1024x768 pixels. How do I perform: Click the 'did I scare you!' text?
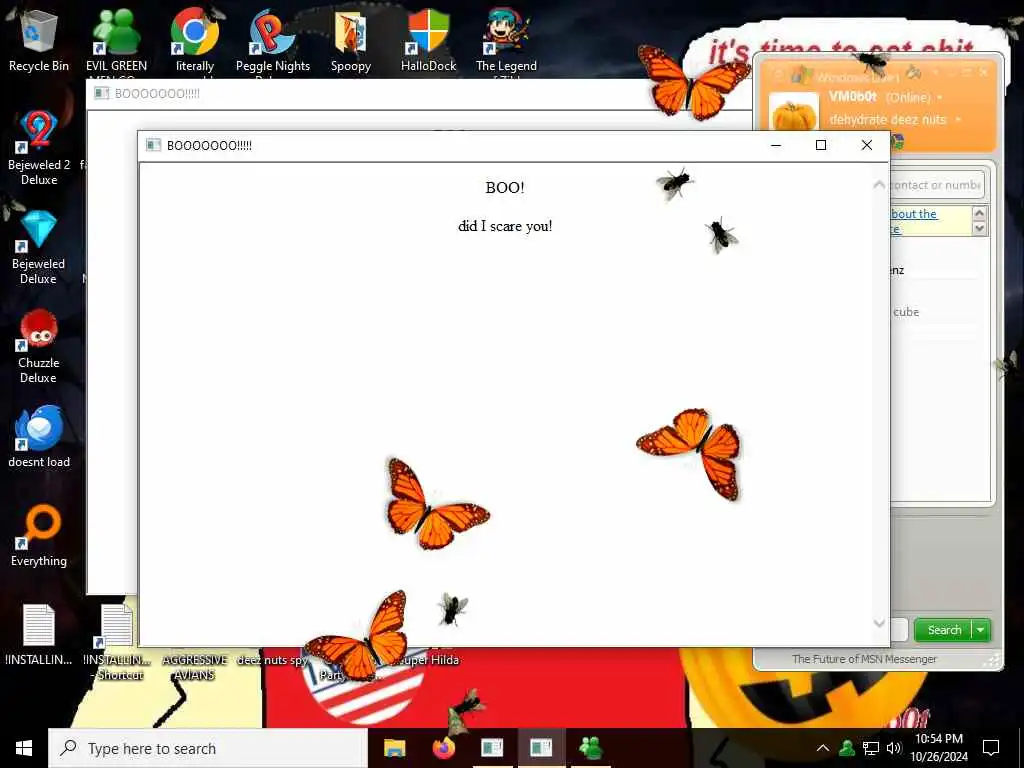(x=505, y=226)
